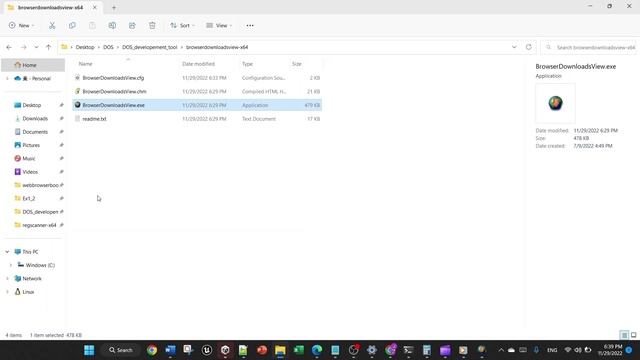This screenshot has height=360, width=640.
Task: Click the Paste icon in toolbar
Action: pyautogui.click(x=92, y=25)
